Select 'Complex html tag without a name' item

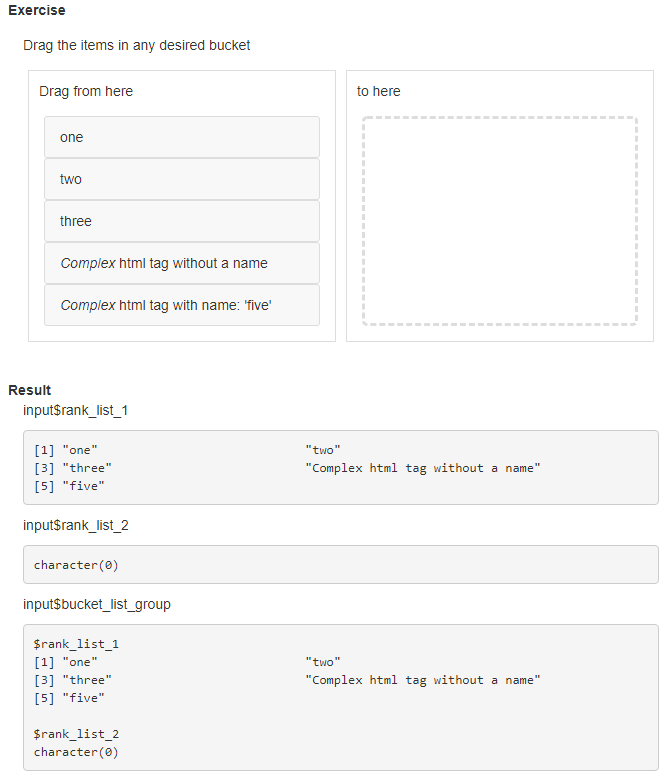[x=181, y=263]
